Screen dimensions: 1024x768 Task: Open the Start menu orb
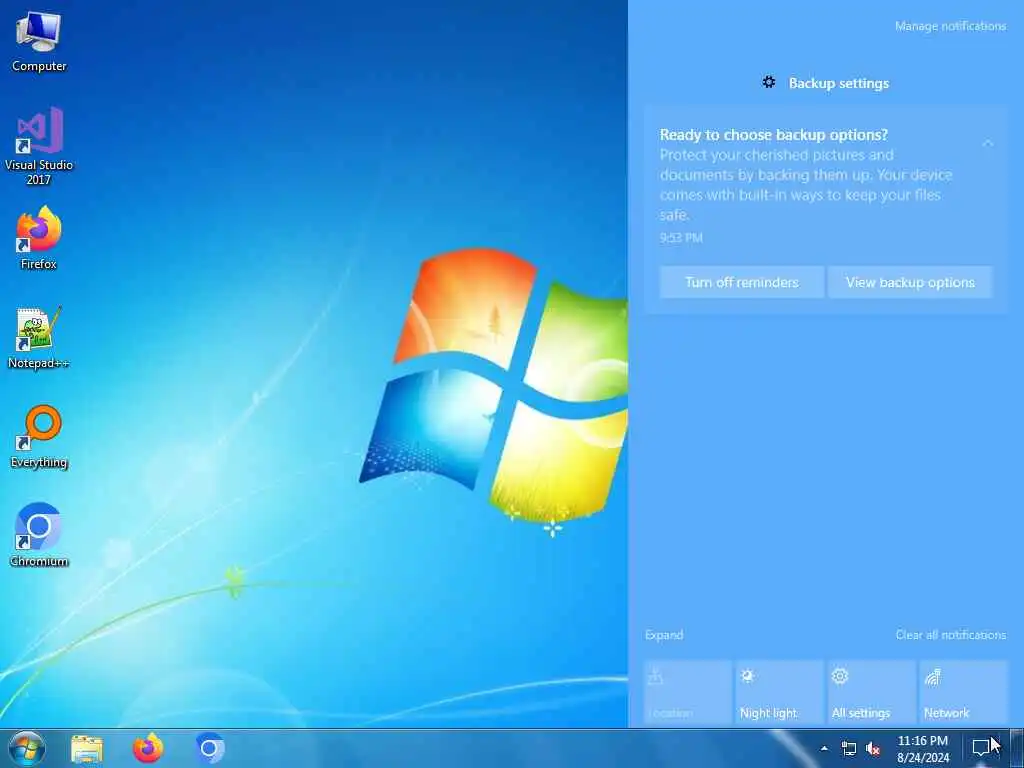click(27, 748)
